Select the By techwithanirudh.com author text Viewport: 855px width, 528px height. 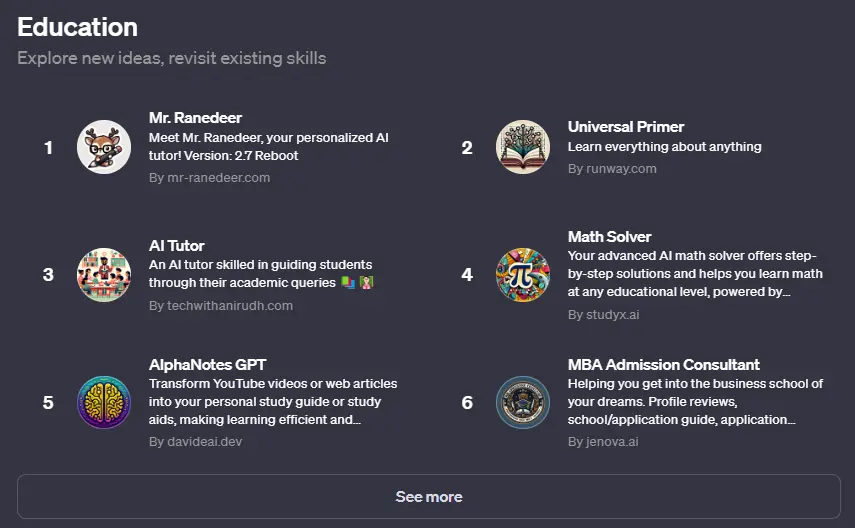tap(221, 305)
